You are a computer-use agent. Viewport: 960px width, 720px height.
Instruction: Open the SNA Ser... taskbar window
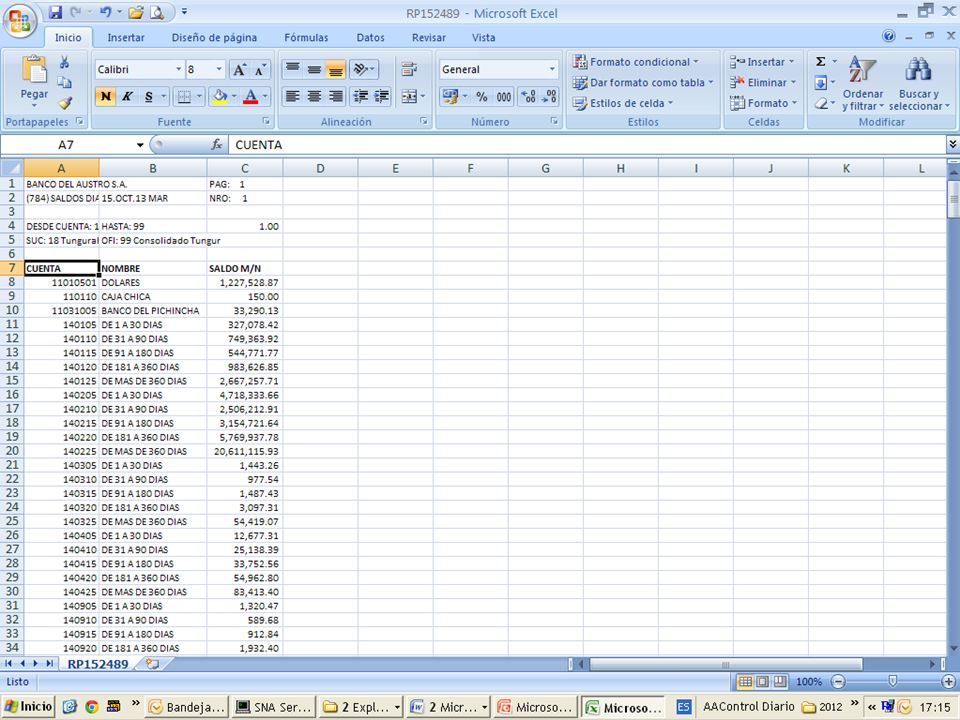tap(275, 707)
